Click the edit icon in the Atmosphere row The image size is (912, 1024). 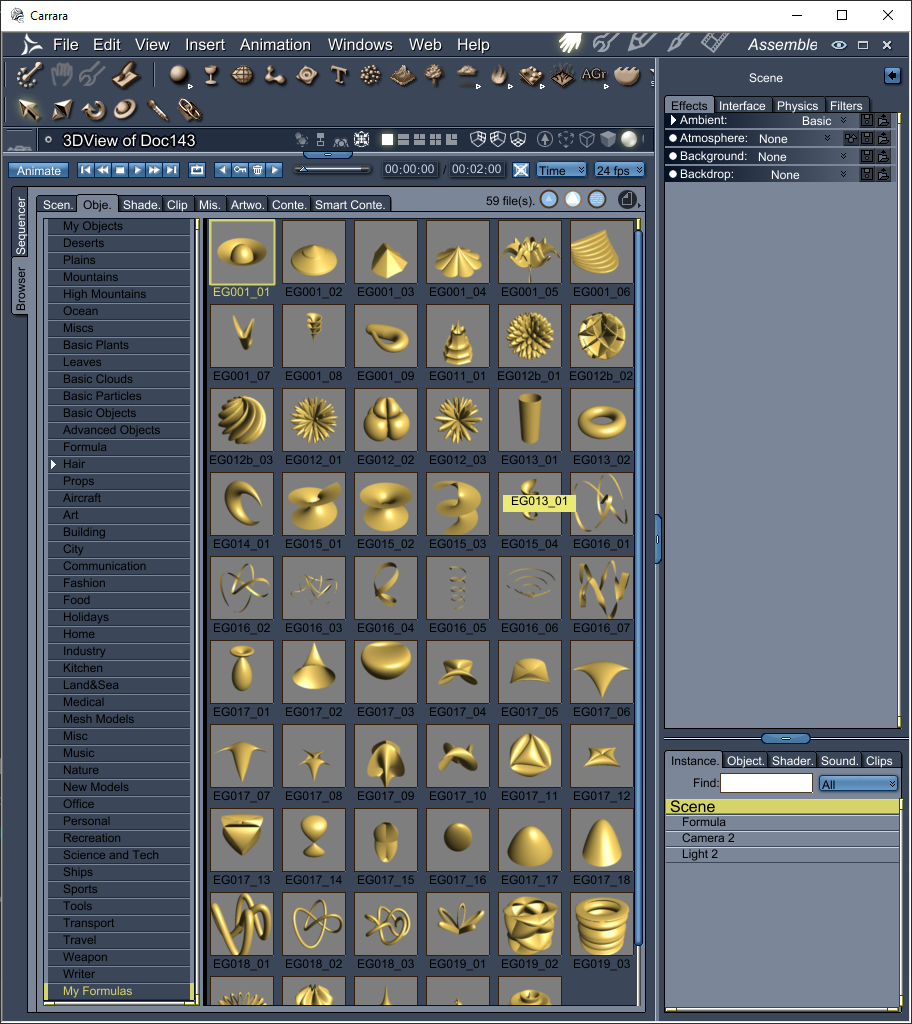851,138
